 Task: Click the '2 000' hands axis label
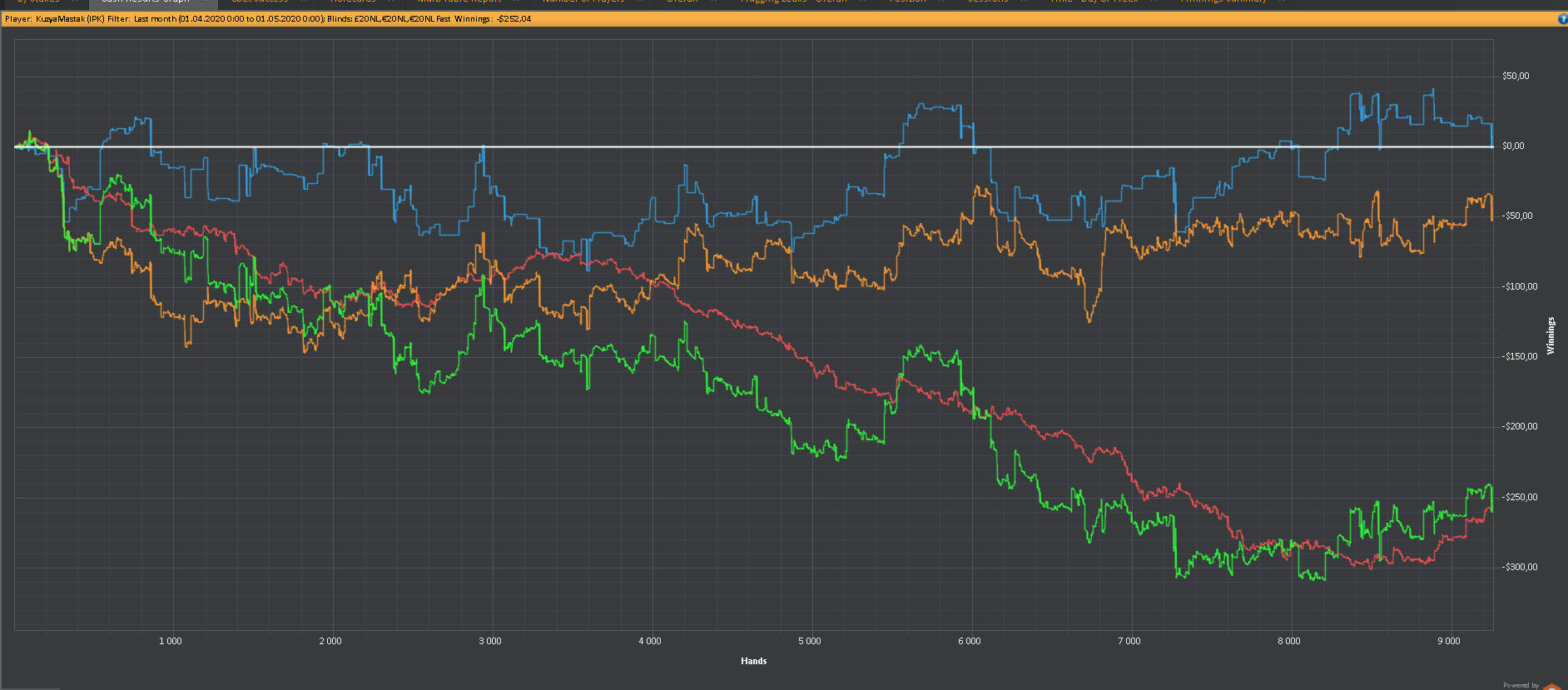pyautogui.click(x=330, y=641)
